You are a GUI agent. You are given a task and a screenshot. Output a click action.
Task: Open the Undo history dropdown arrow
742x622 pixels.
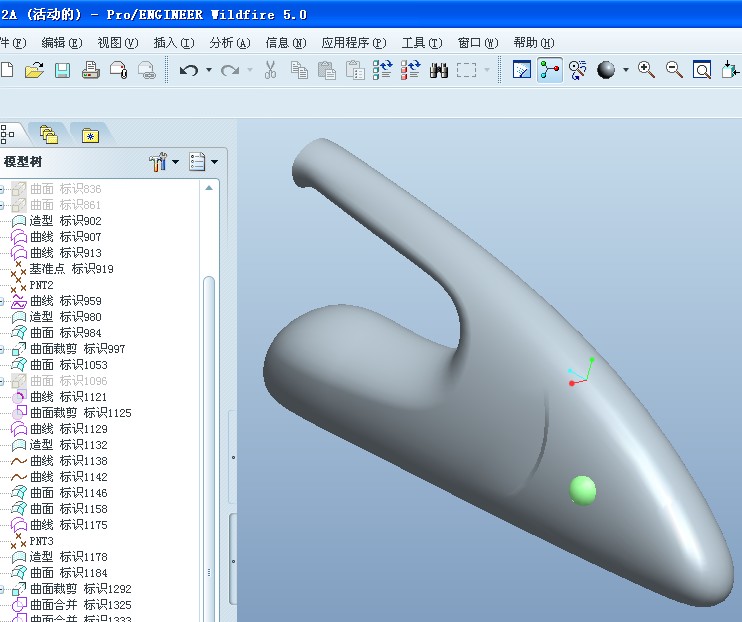[209, 70]
